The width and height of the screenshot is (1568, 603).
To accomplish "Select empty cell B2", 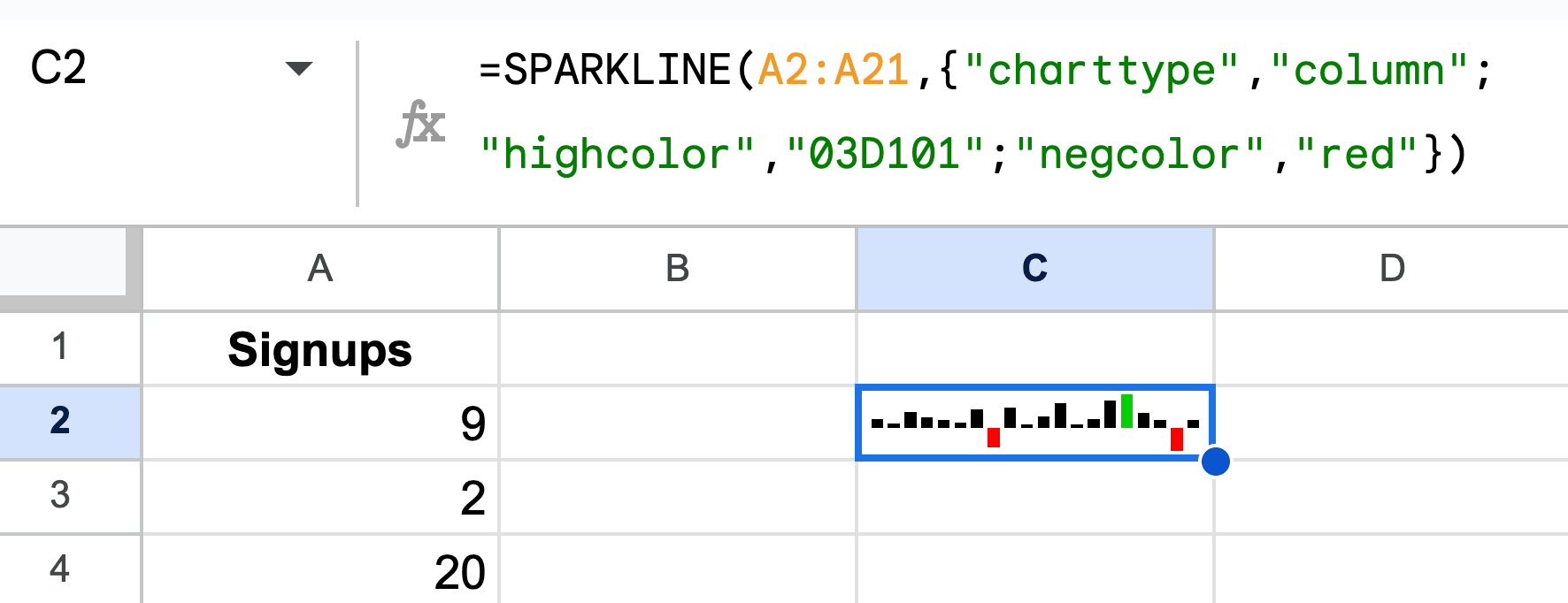I will [x=678, y=423].
